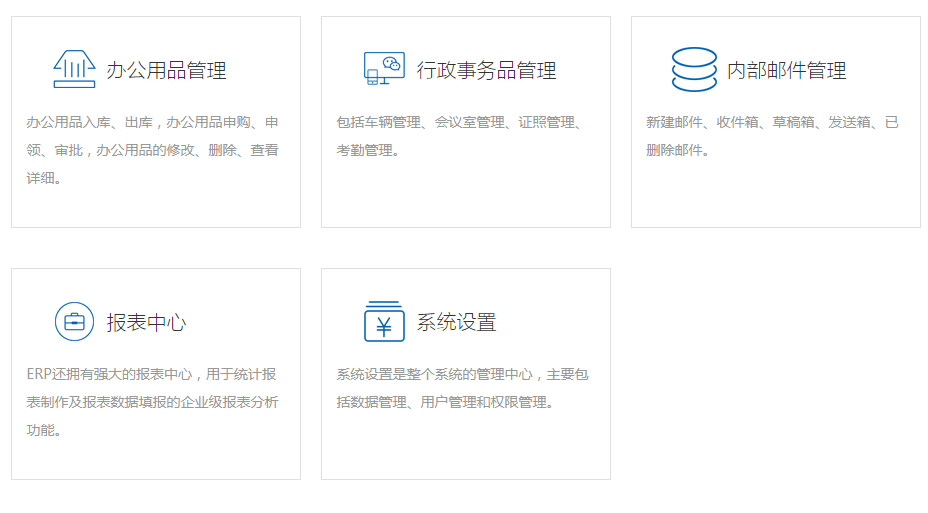Click the stacked discs icon for 内部邮件管理
The height and width of the screenshot is (513, 928).
[694, 69]
